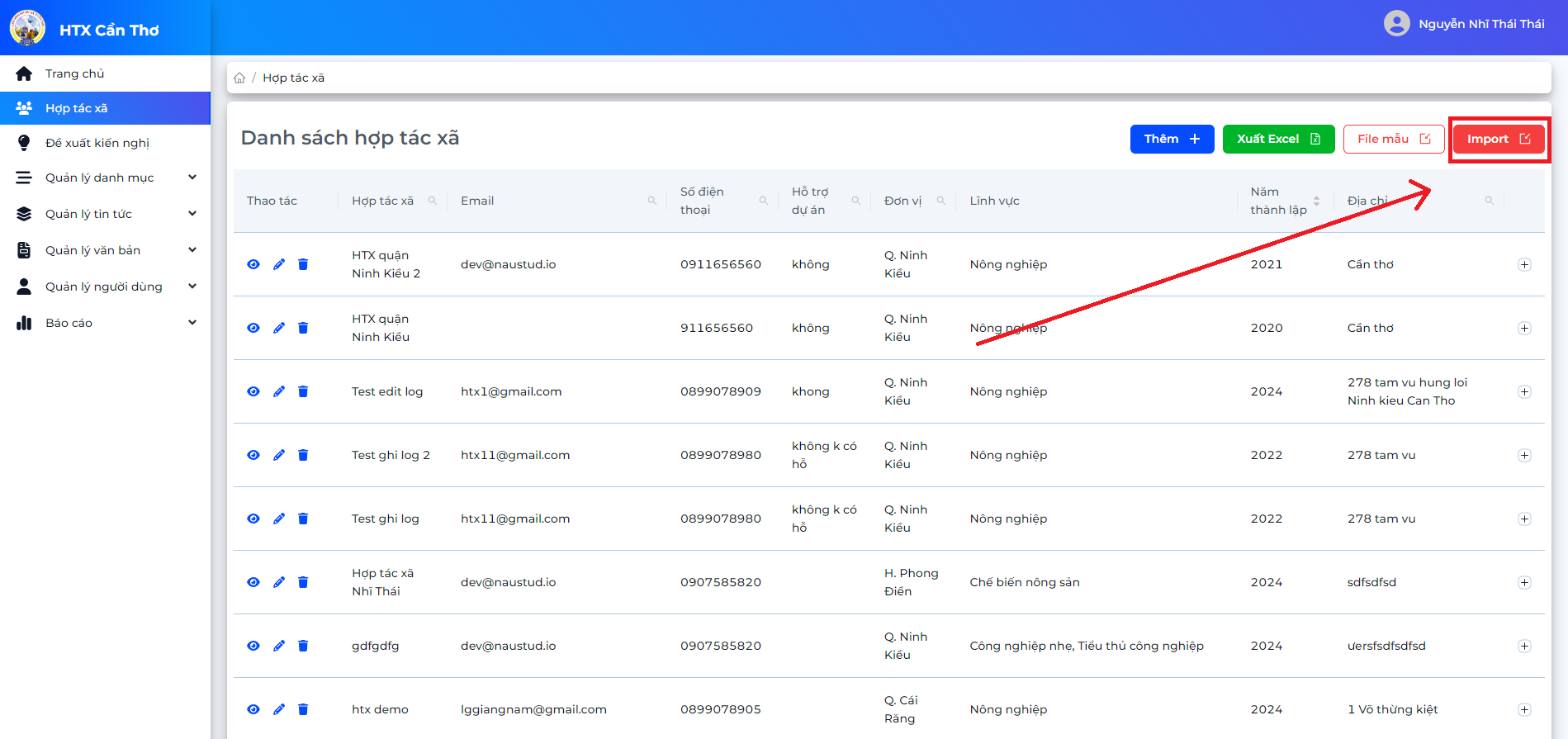The width and height of the screenshot is (1568, 739).
Task: Search in the Email column
Action: [652, 201]
